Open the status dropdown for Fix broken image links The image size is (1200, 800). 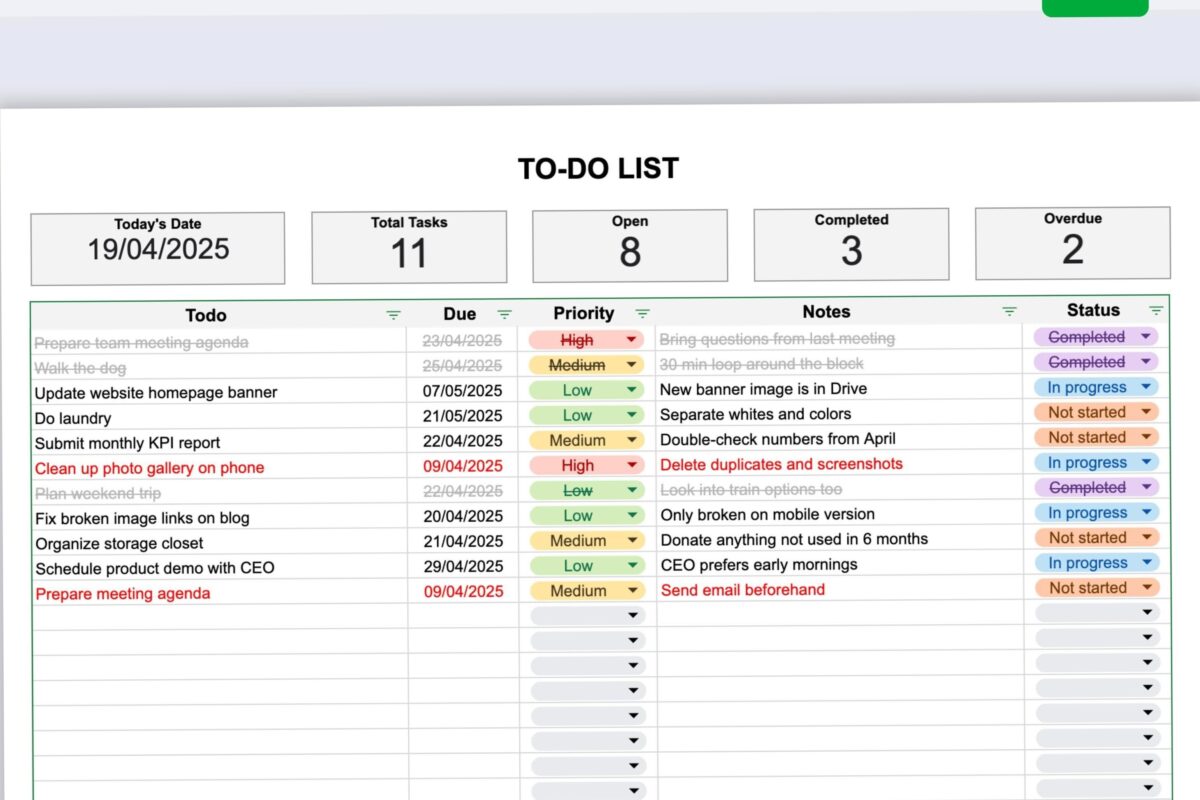pyautogui.click(x=1148, y=512)
